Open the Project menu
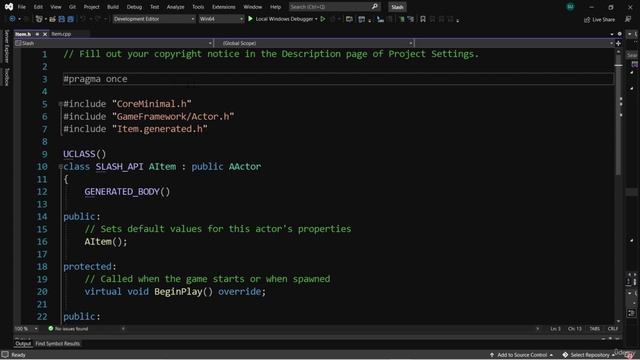640x360 pixels. coord(91,7)
